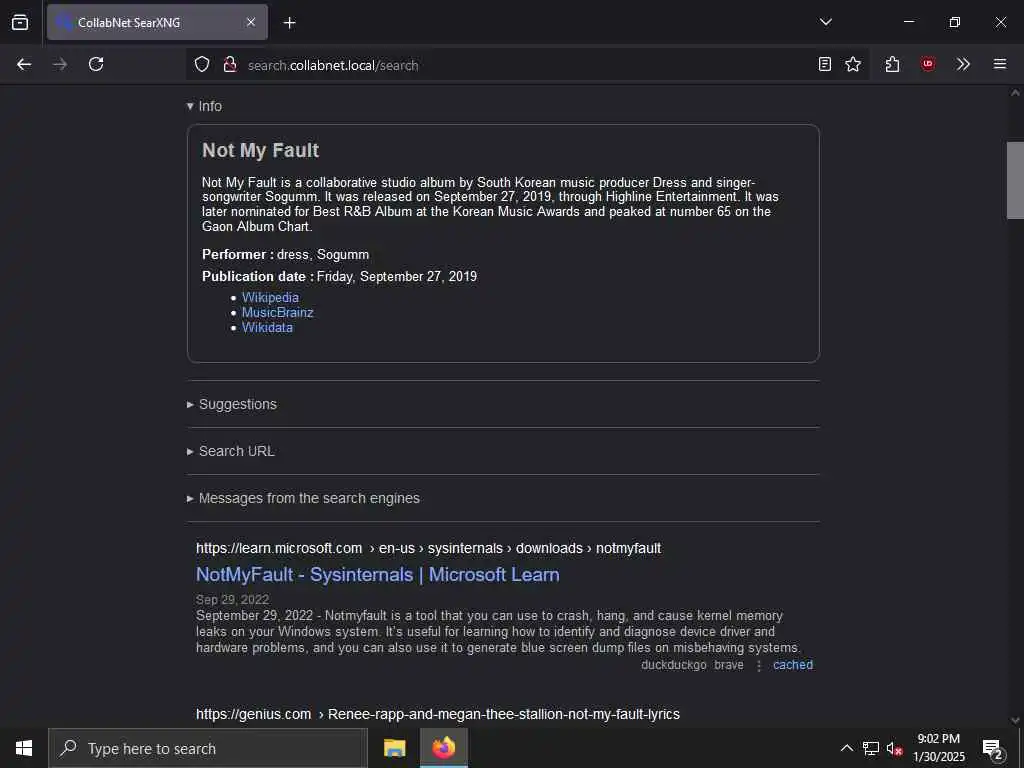
Task: Click the Sep 29, 2022 date text
Action: [232, 600]
